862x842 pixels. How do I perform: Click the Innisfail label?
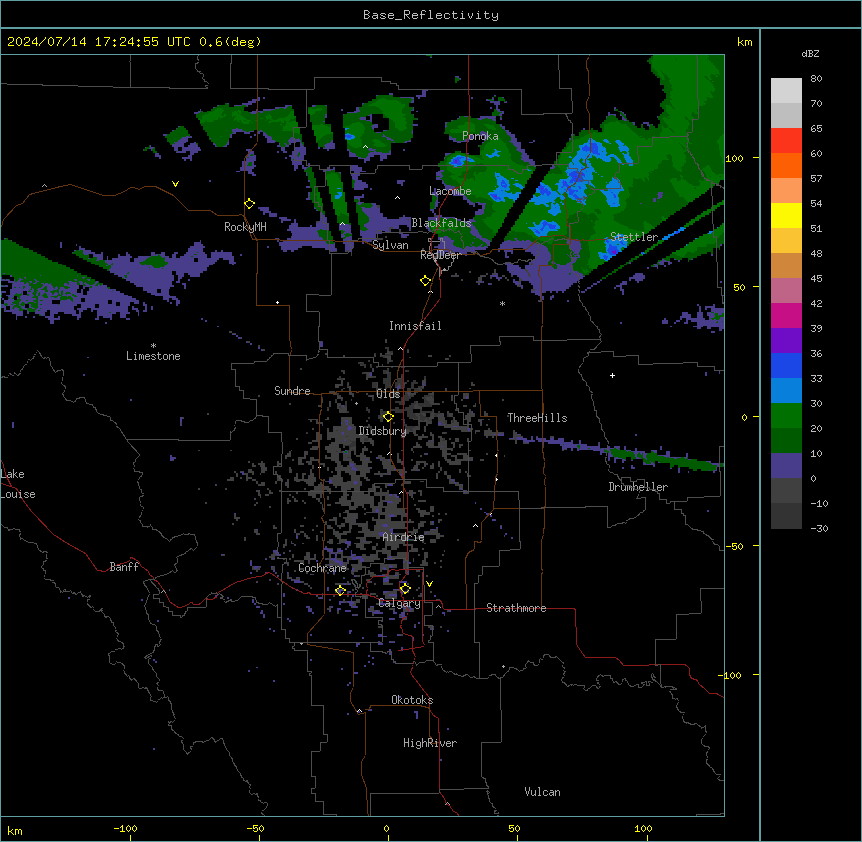[x=415, y=326]
